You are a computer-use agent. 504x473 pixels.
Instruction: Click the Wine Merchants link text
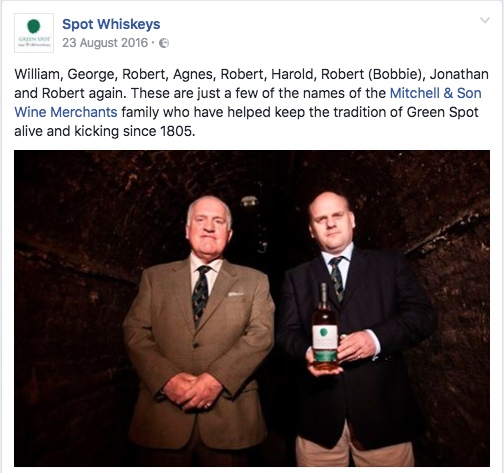[66, 112]
